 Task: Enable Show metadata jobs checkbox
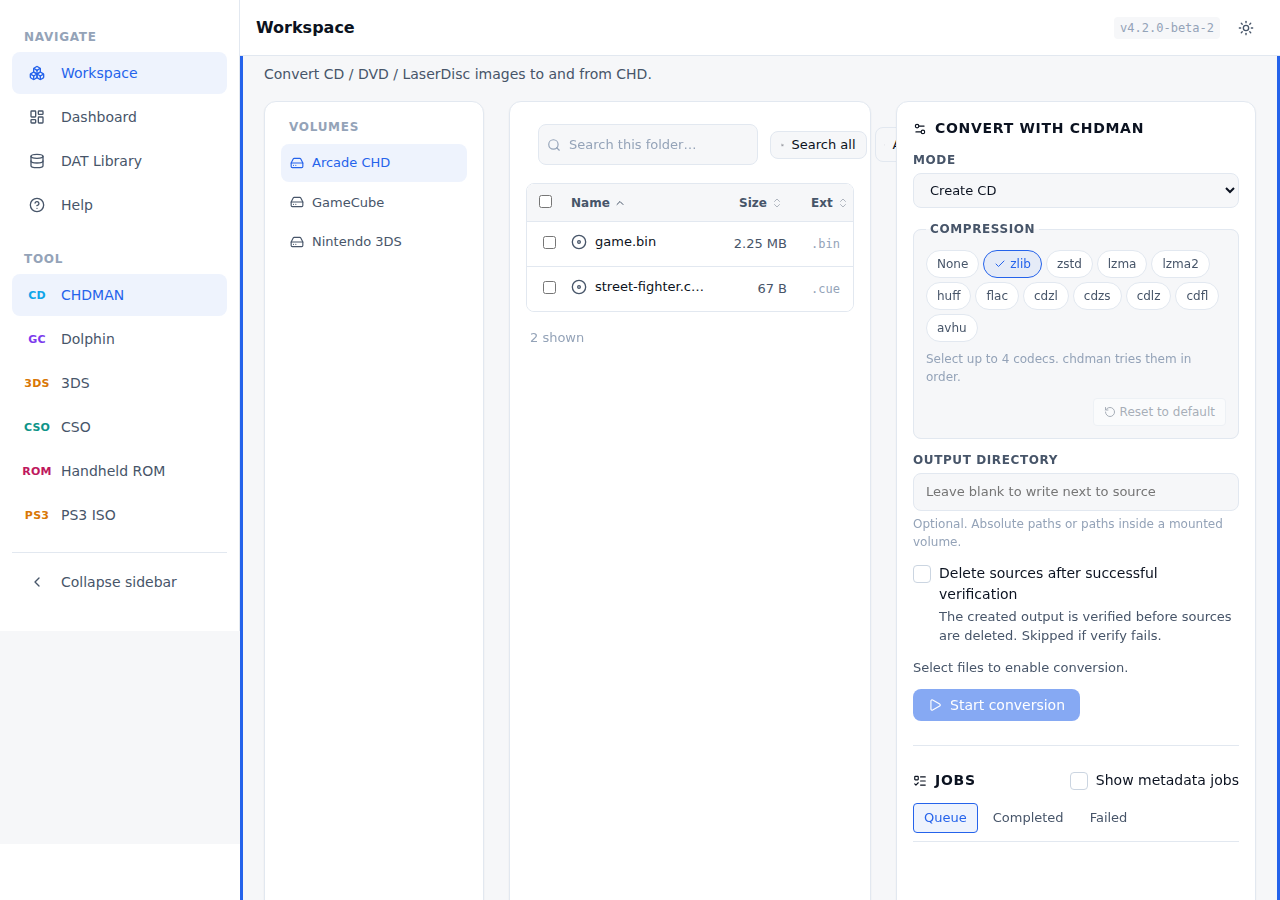pyautogui.click(x=1079, y=781)
